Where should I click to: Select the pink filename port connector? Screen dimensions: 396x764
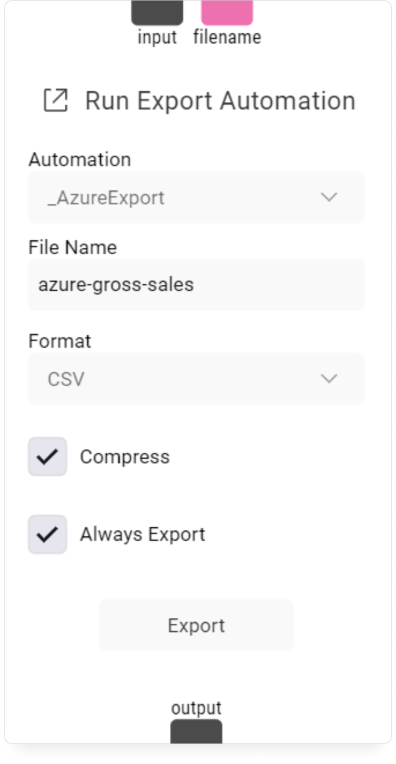[227, 13]
